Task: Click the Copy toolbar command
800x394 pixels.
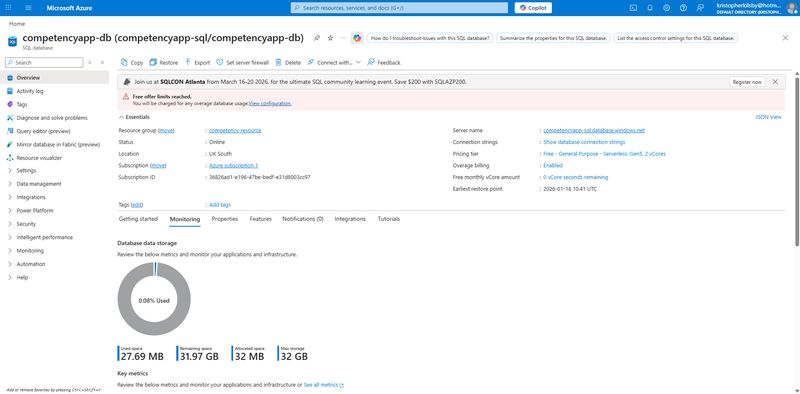Action: pyautogui.click(x=132, y=62)
